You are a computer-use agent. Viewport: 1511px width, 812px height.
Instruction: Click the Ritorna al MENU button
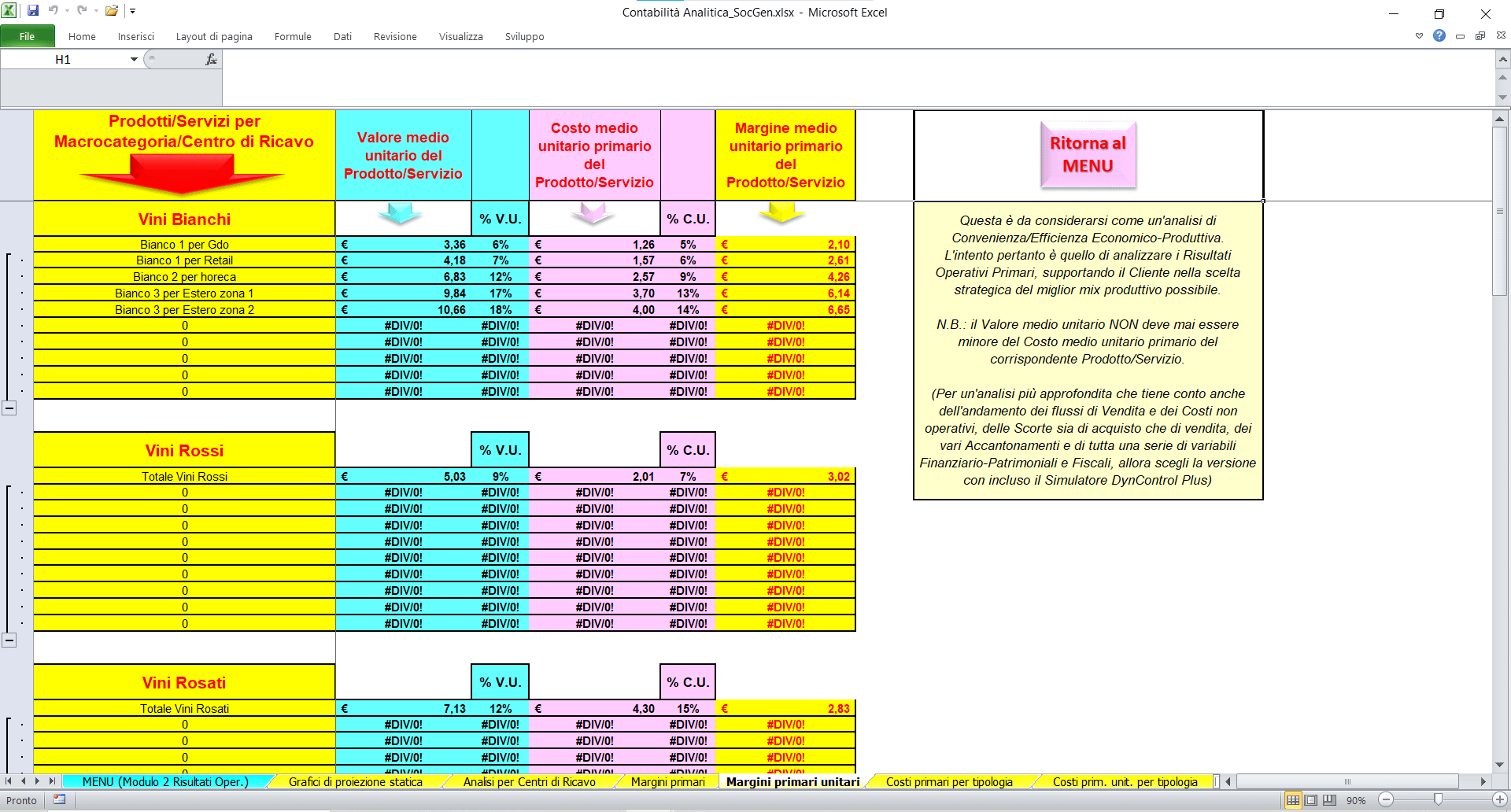click(1088, 154)
